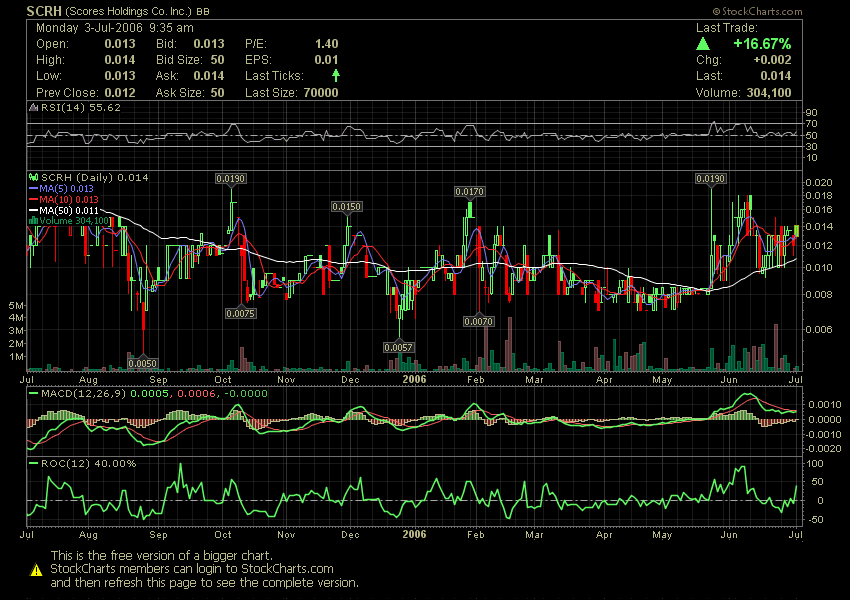Click the EPS value 0.01

[x=326, y=60]
